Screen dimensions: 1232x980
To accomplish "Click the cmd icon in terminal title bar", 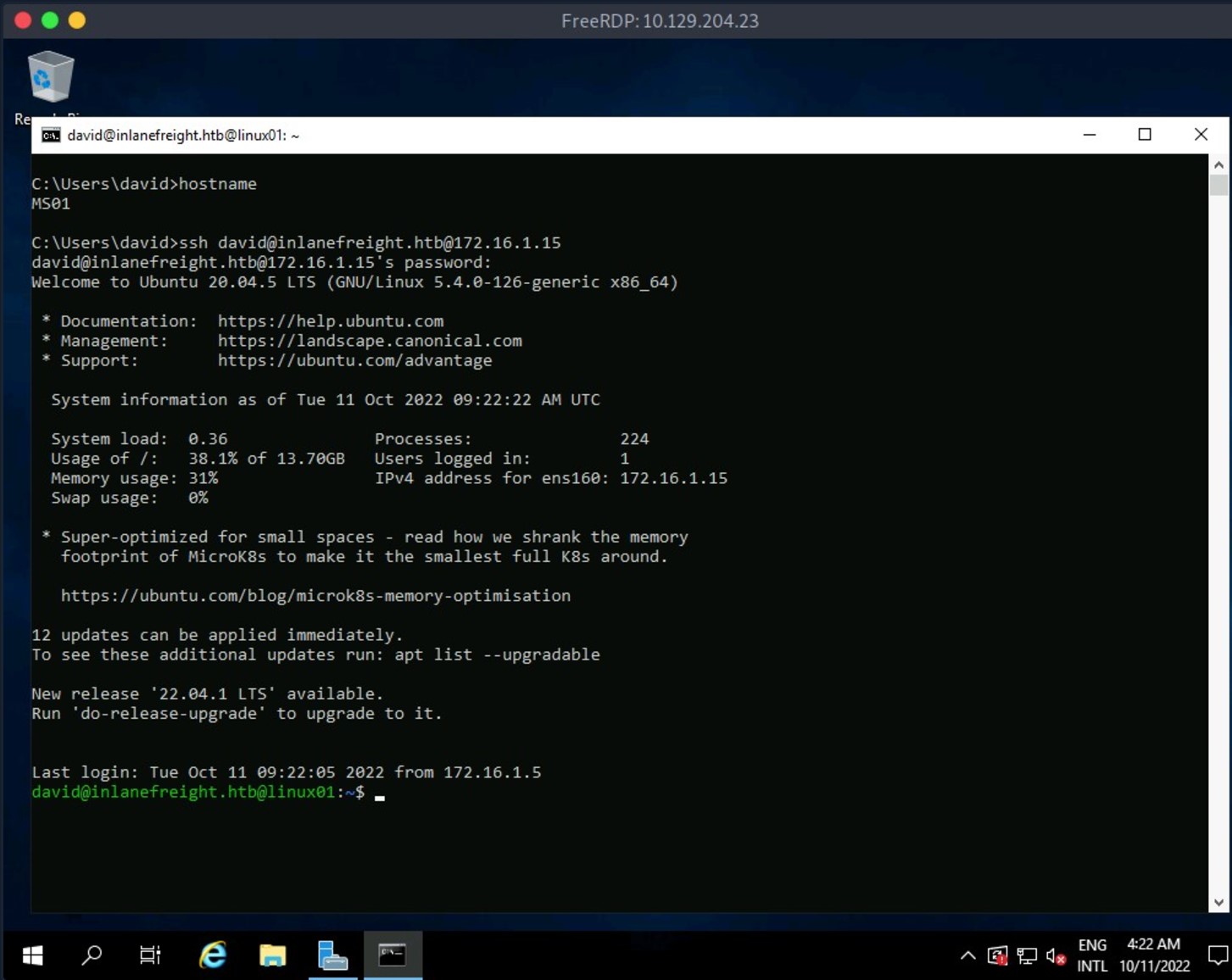I will 51,136.
